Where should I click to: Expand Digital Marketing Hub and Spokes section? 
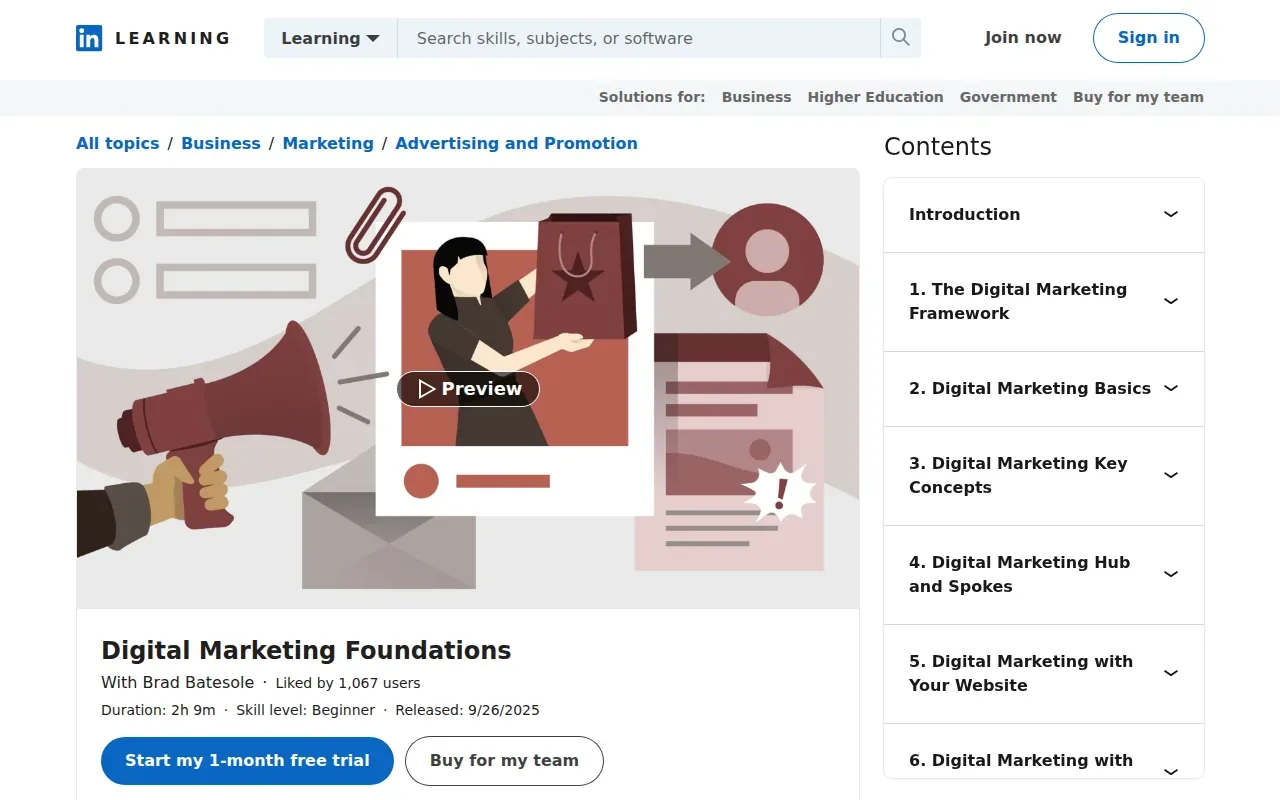(x=1044, y=575)
